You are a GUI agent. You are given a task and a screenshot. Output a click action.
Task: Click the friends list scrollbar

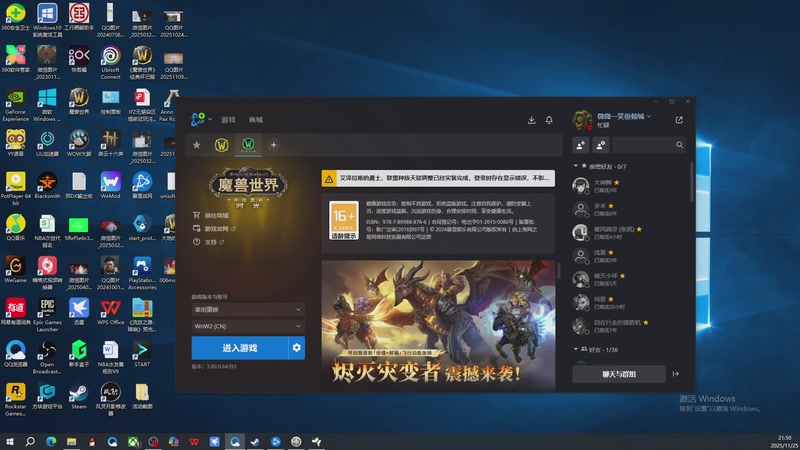[692, 183]
